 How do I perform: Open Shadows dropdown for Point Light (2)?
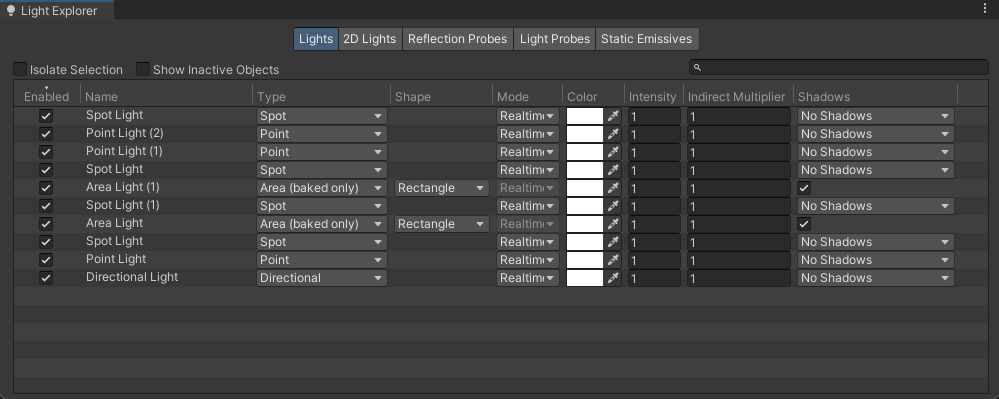pos(876,134)
